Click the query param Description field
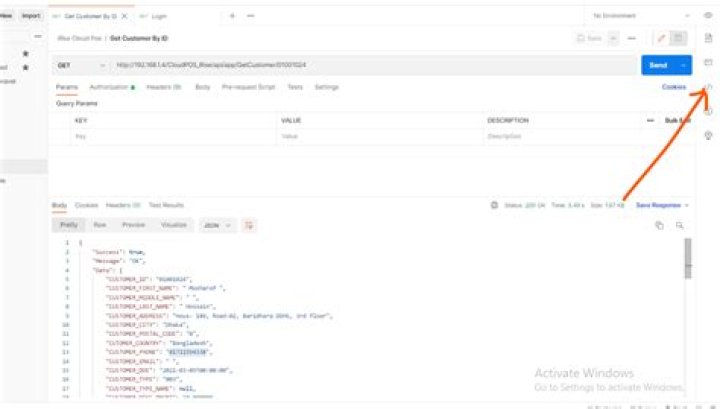The height and width of the screenshot is (409, 720). click(587, 136)
